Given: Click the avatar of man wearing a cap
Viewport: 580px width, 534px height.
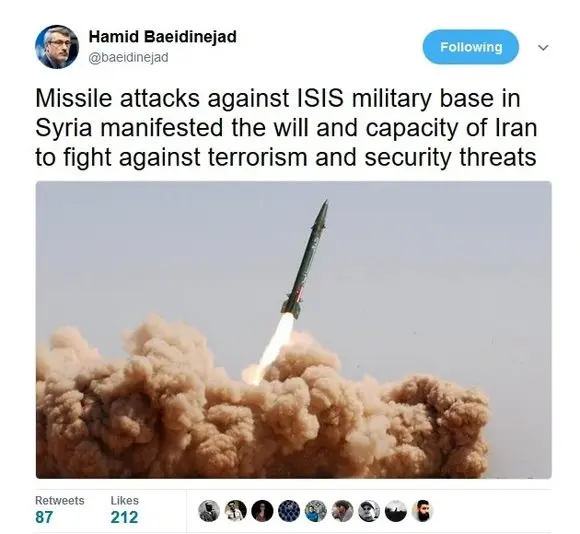Looking at the screenshot, I should pyautogui.click(x=369, y=511).
